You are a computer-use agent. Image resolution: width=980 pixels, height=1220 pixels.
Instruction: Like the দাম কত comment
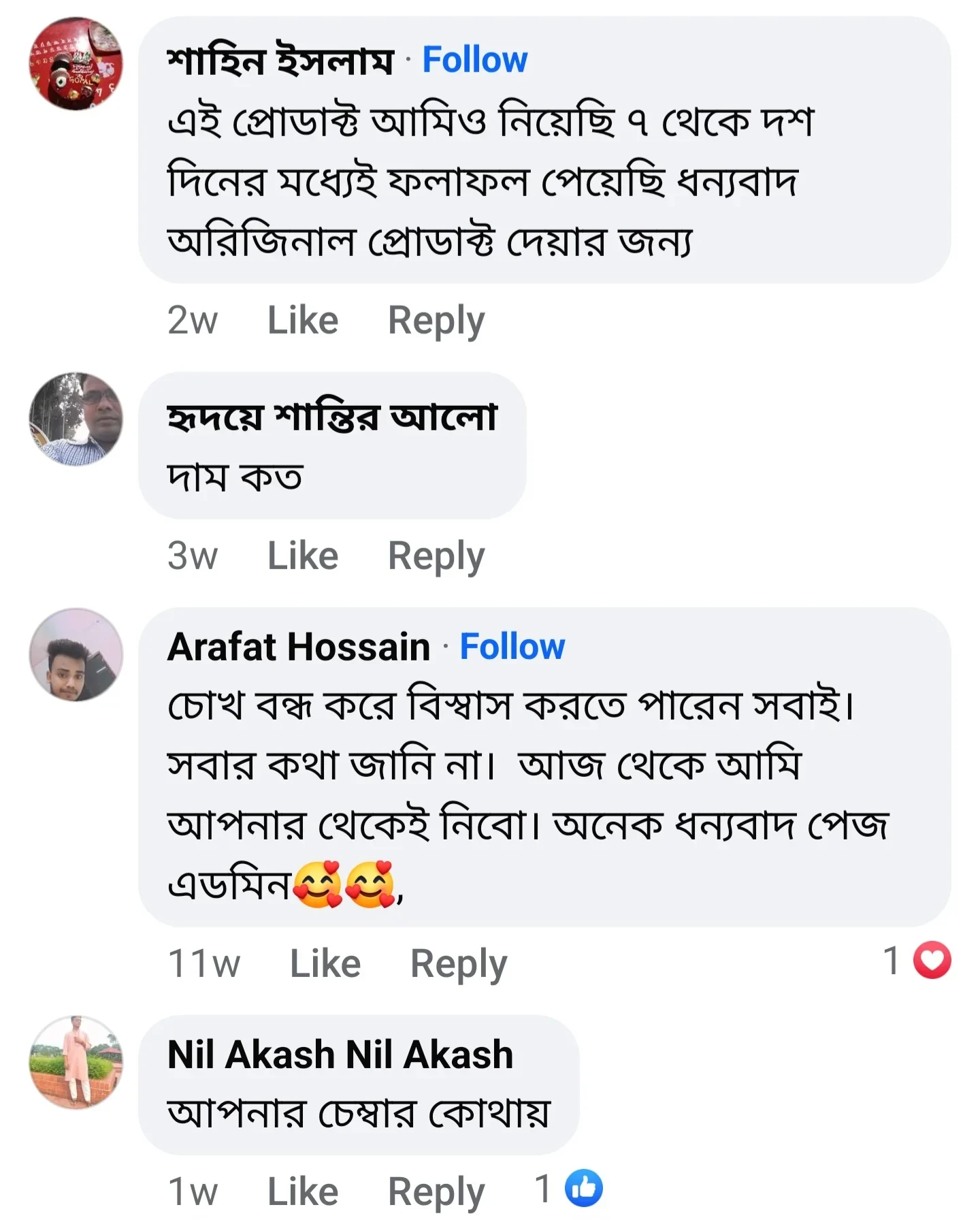[x=302, y=555]
